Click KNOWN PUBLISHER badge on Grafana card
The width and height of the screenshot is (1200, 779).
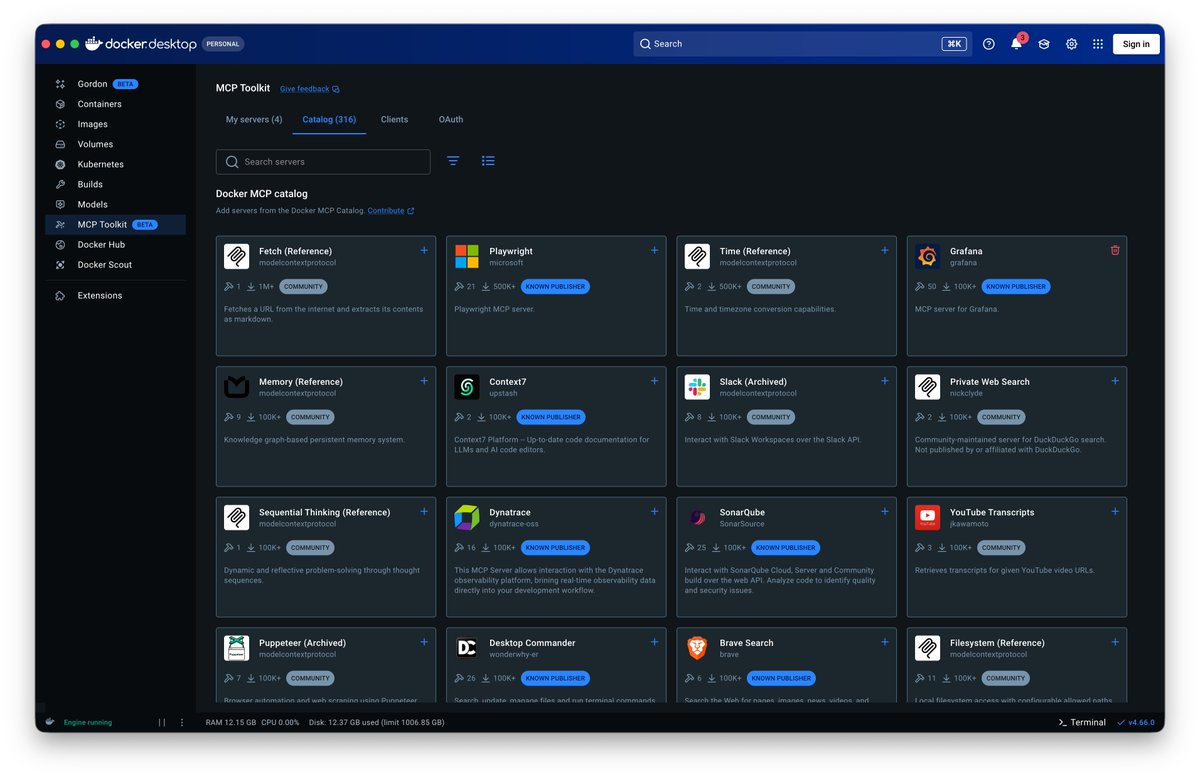(1015, 287)
